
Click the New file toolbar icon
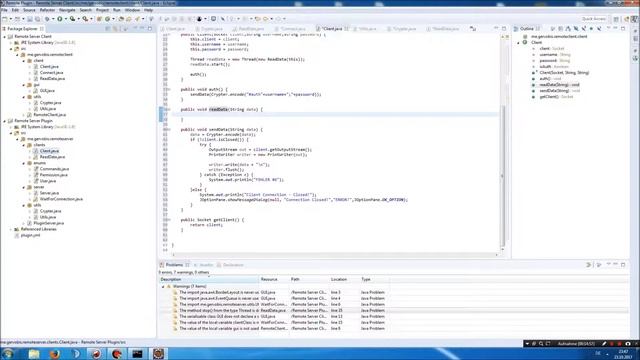coord(5,19)
